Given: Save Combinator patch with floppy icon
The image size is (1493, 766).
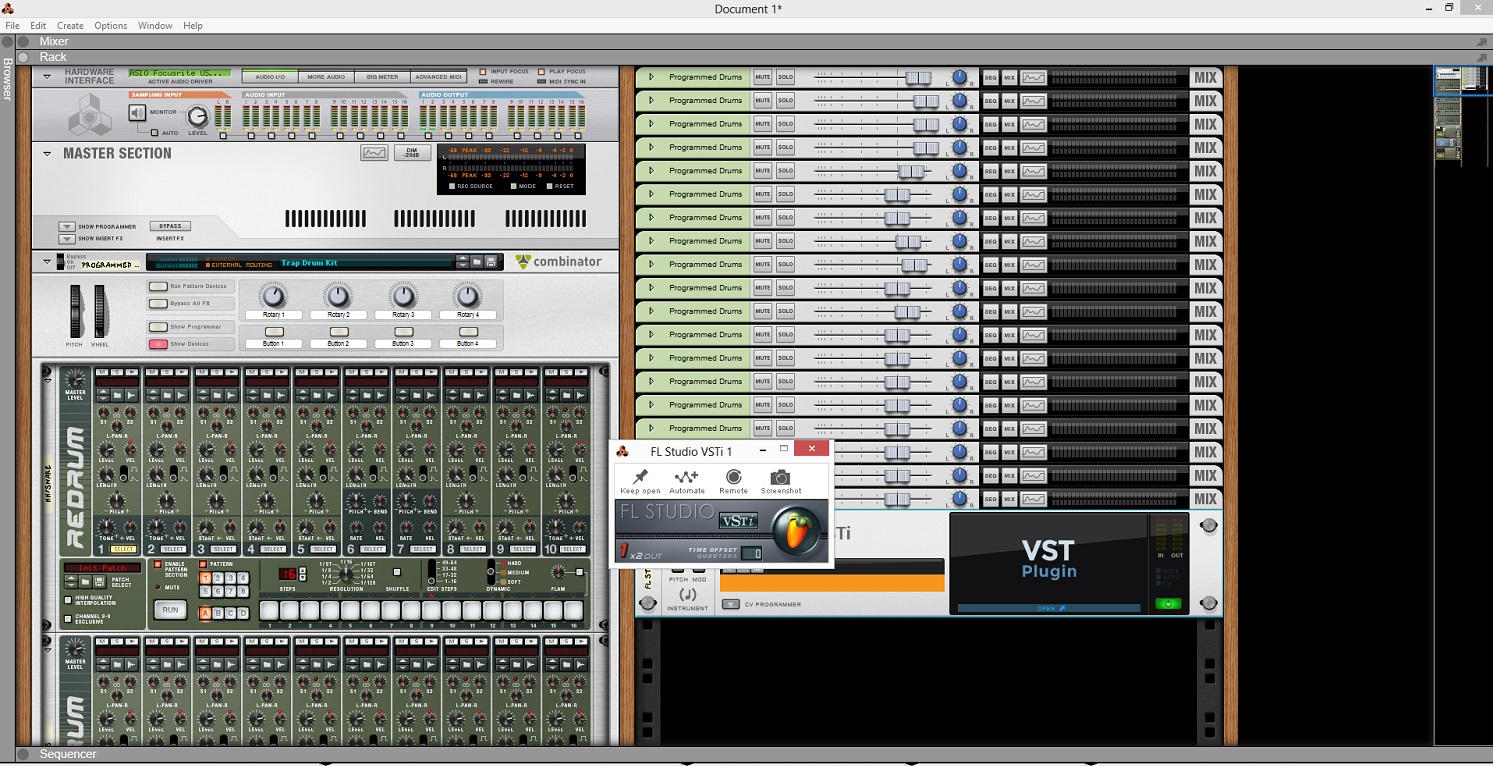Looking at the screenshot, I should point(490,262).
